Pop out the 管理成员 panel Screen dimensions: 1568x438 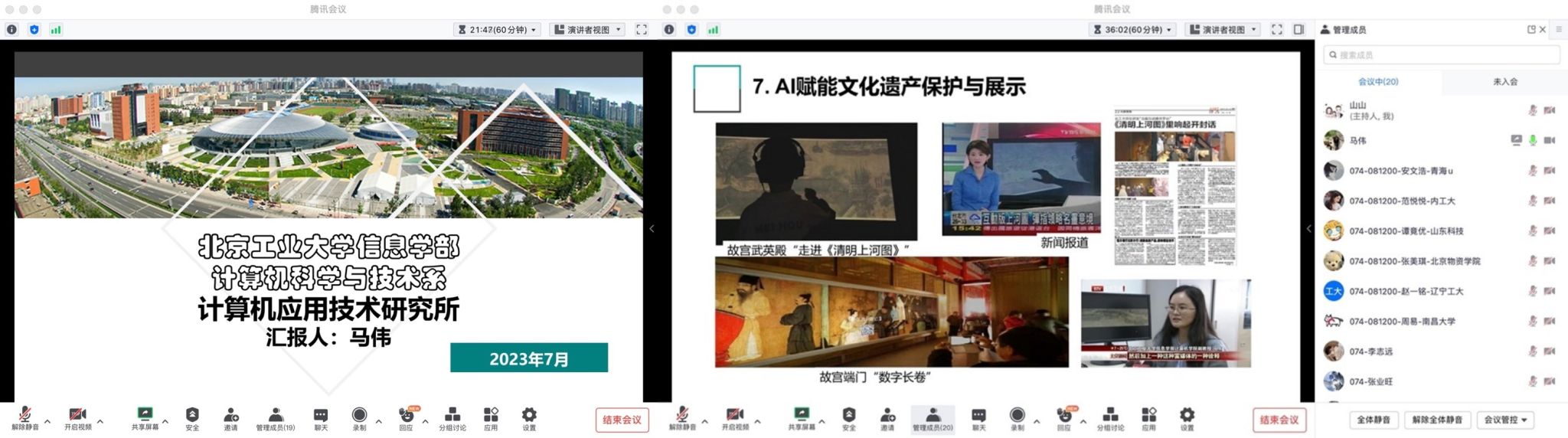(1531, 29)
